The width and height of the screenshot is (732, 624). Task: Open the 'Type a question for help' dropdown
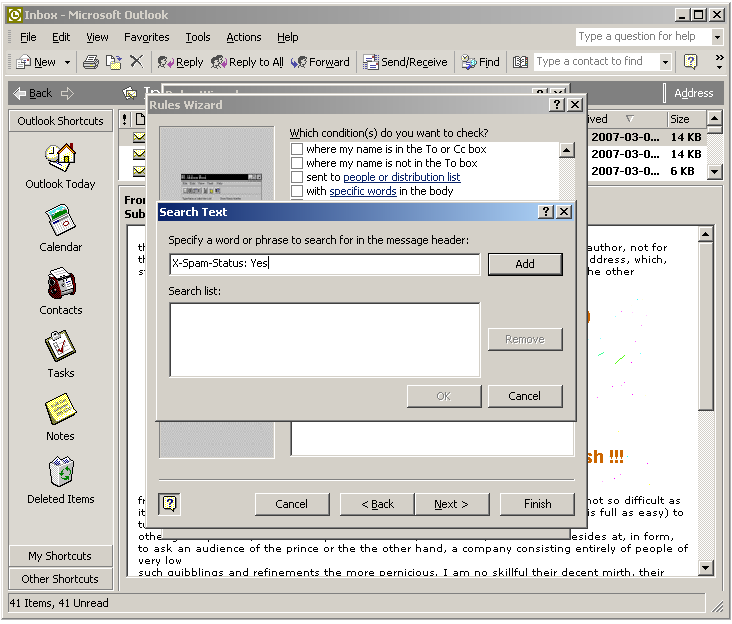[x=717, y=37]
